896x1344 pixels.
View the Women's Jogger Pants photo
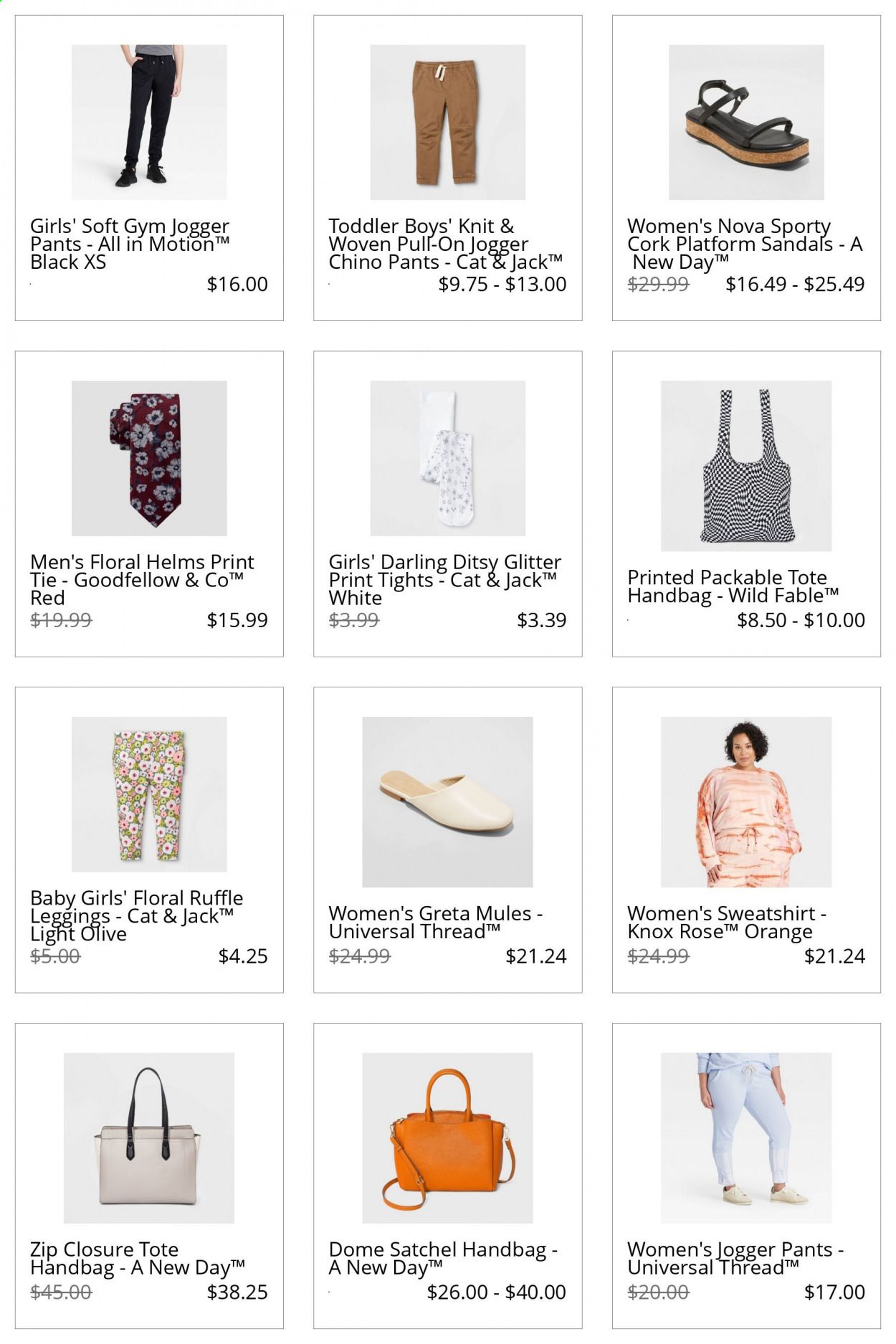coord(746,1138)
